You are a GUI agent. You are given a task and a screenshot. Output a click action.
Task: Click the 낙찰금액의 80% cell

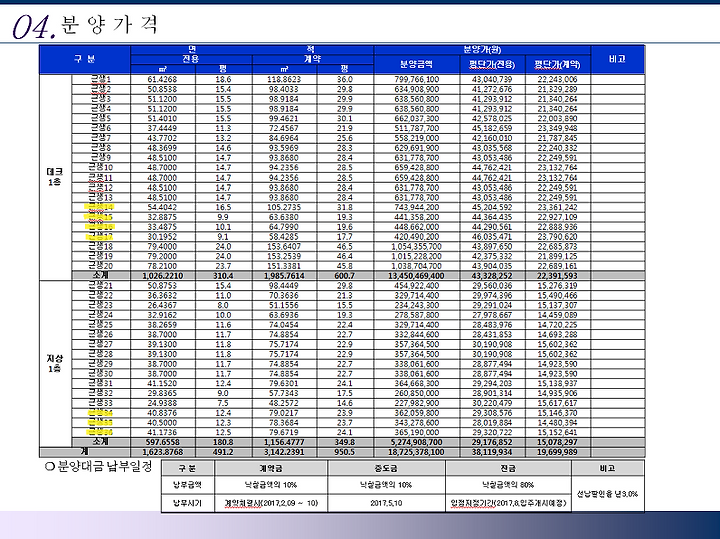pos(508,485)
